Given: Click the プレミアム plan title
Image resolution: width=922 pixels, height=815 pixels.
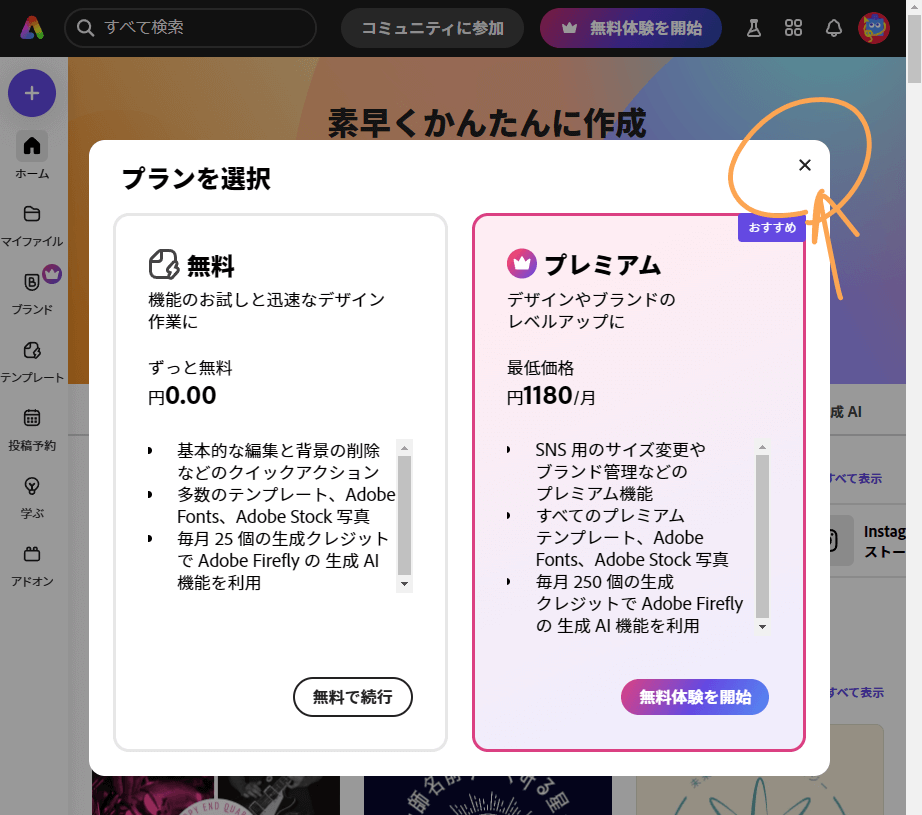Looking at the screenshot, I should (x=603, y=265).
